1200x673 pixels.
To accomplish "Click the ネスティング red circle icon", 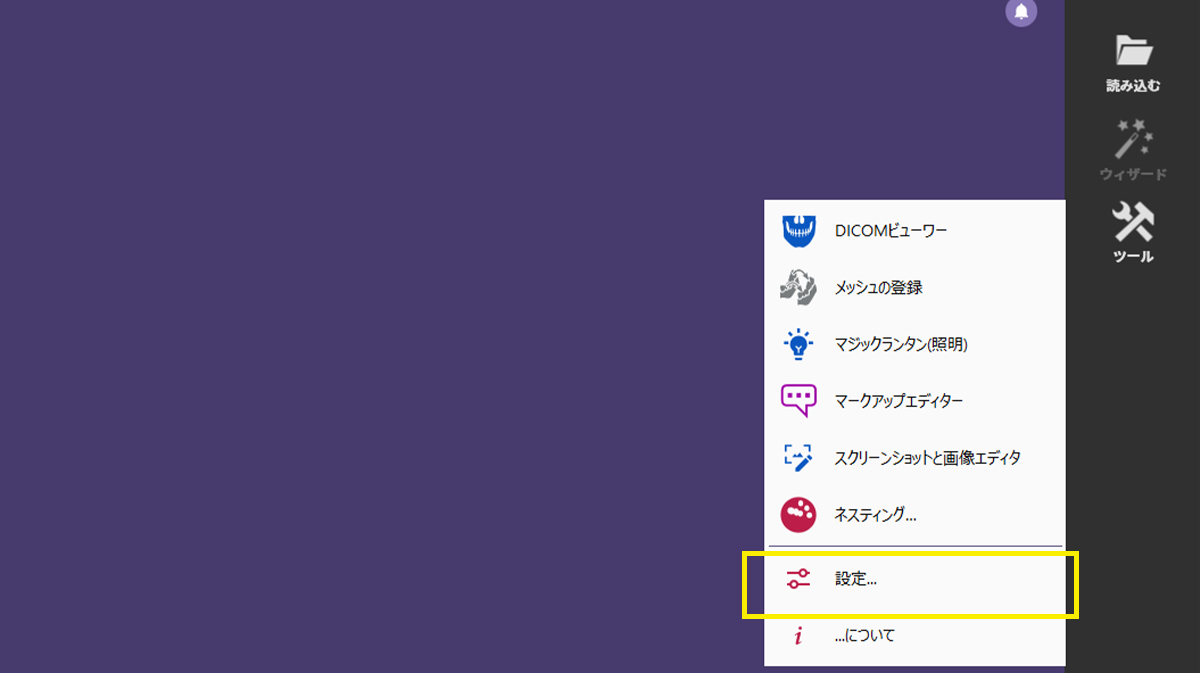I will tap(798, 515).
